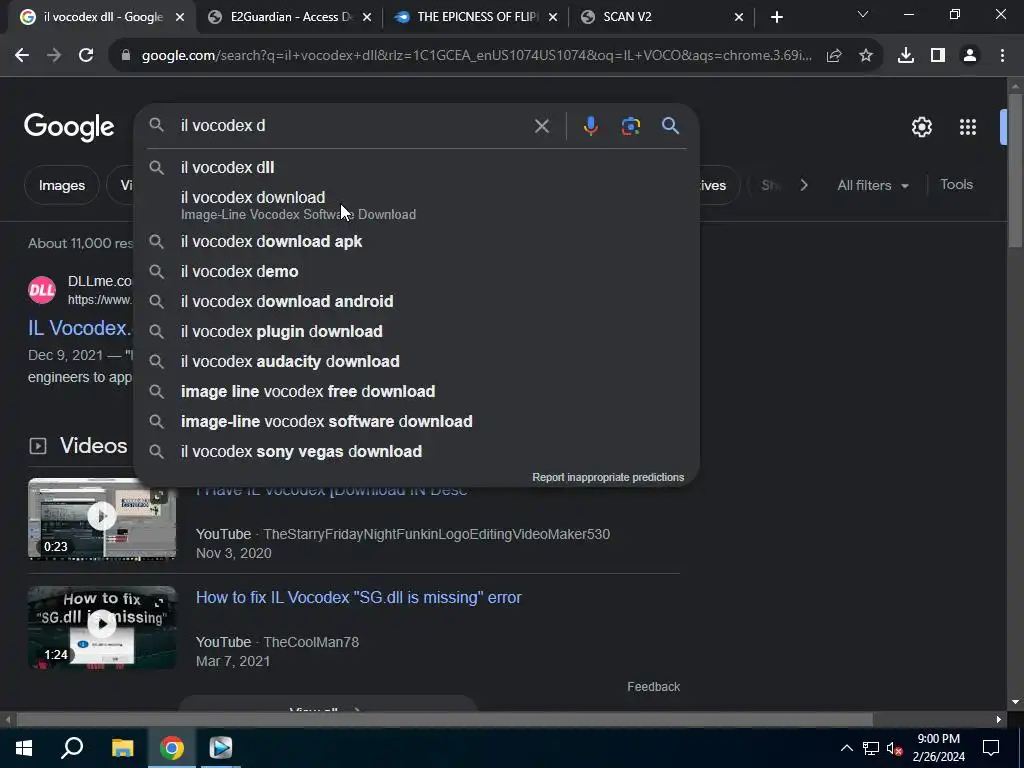Open Google quick settings gear
The image size is (1024, 768).
coord(921,127)
